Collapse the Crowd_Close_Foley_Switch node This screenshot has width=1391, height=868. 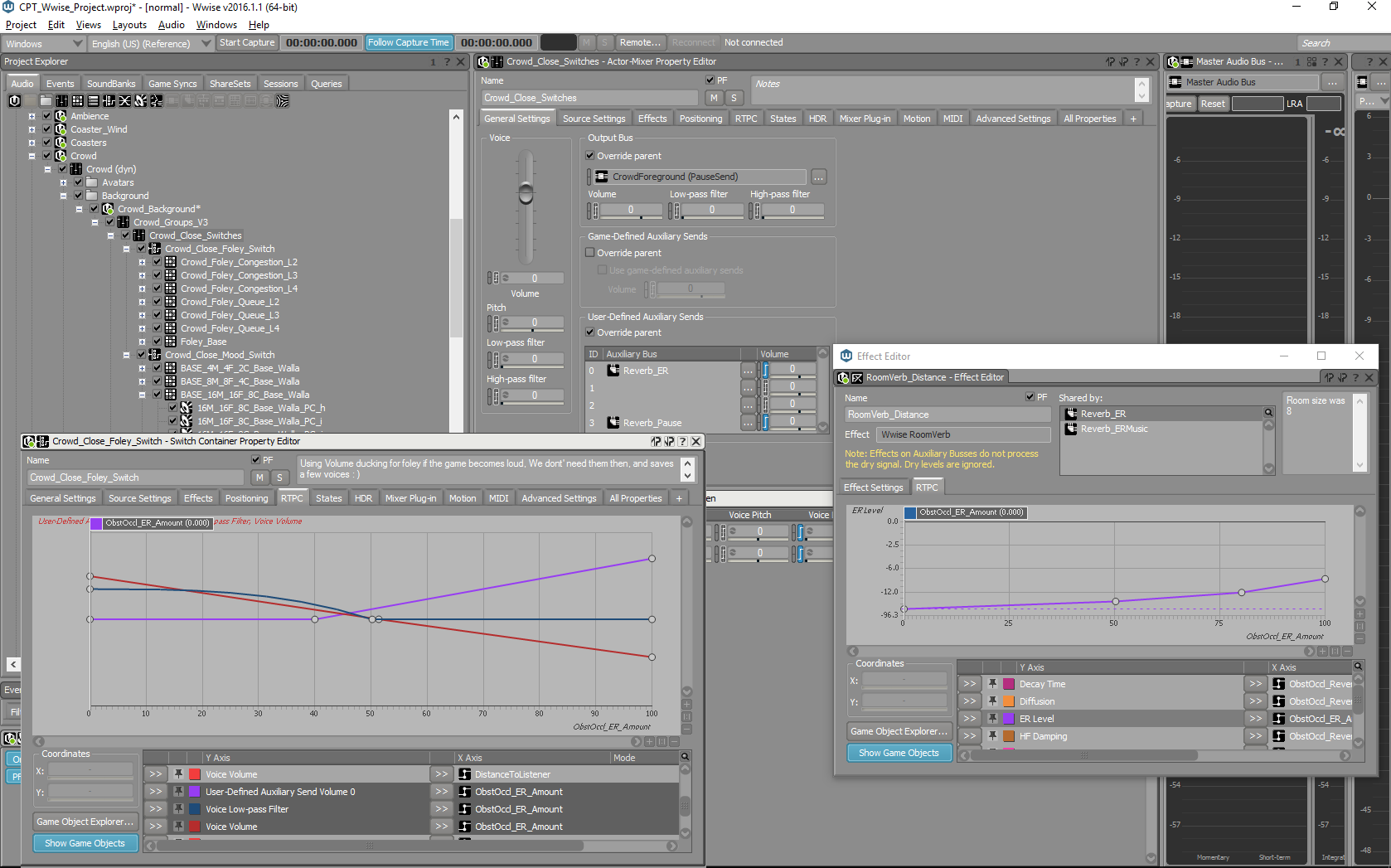coord(126,249)
